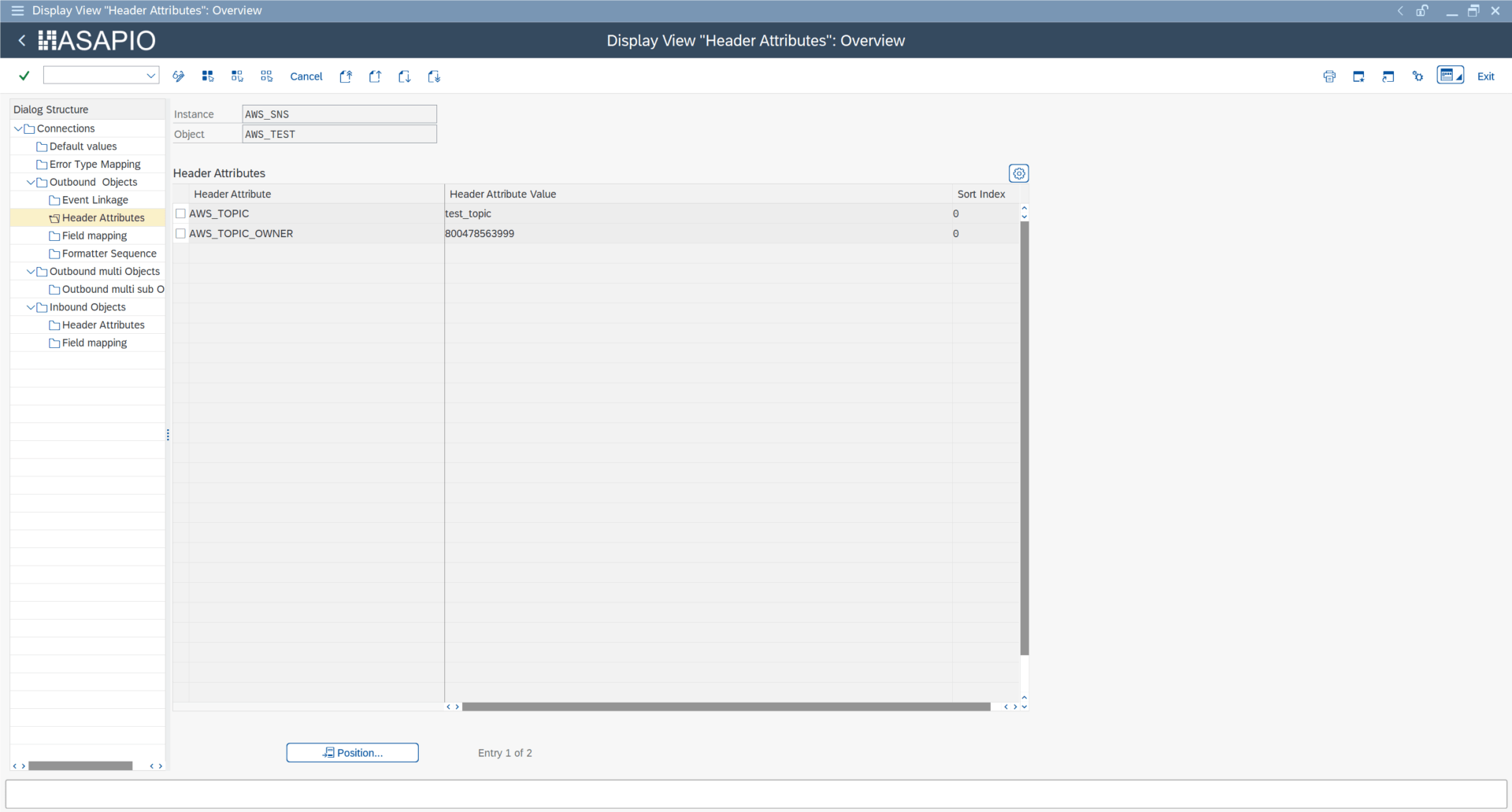Open the command field dropdown

pos(150,76)
